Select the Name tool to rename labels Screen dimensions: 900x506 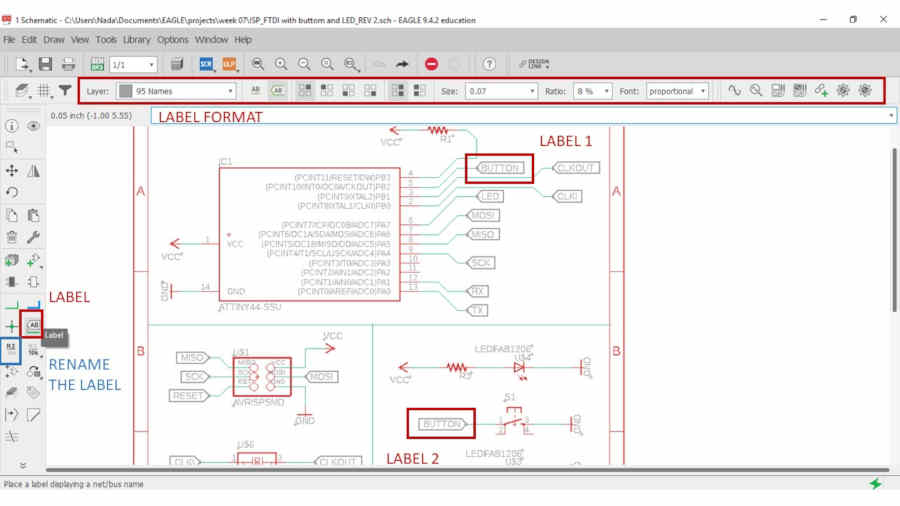pyautogui.click(x=11, y=349)
